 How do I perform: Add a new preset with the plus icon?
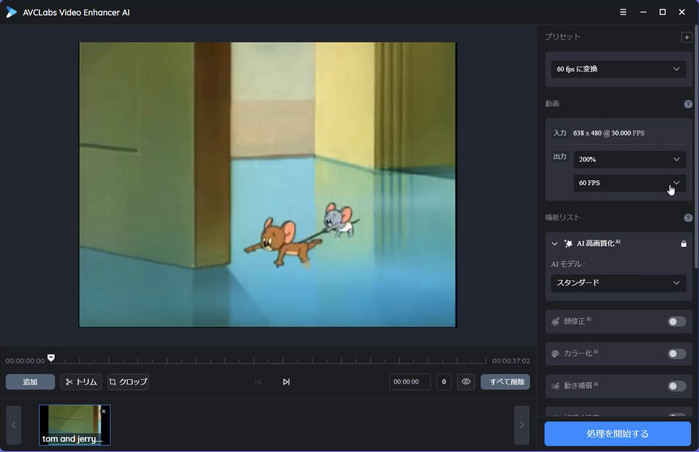pyautogui.click(x=686, y=37)
